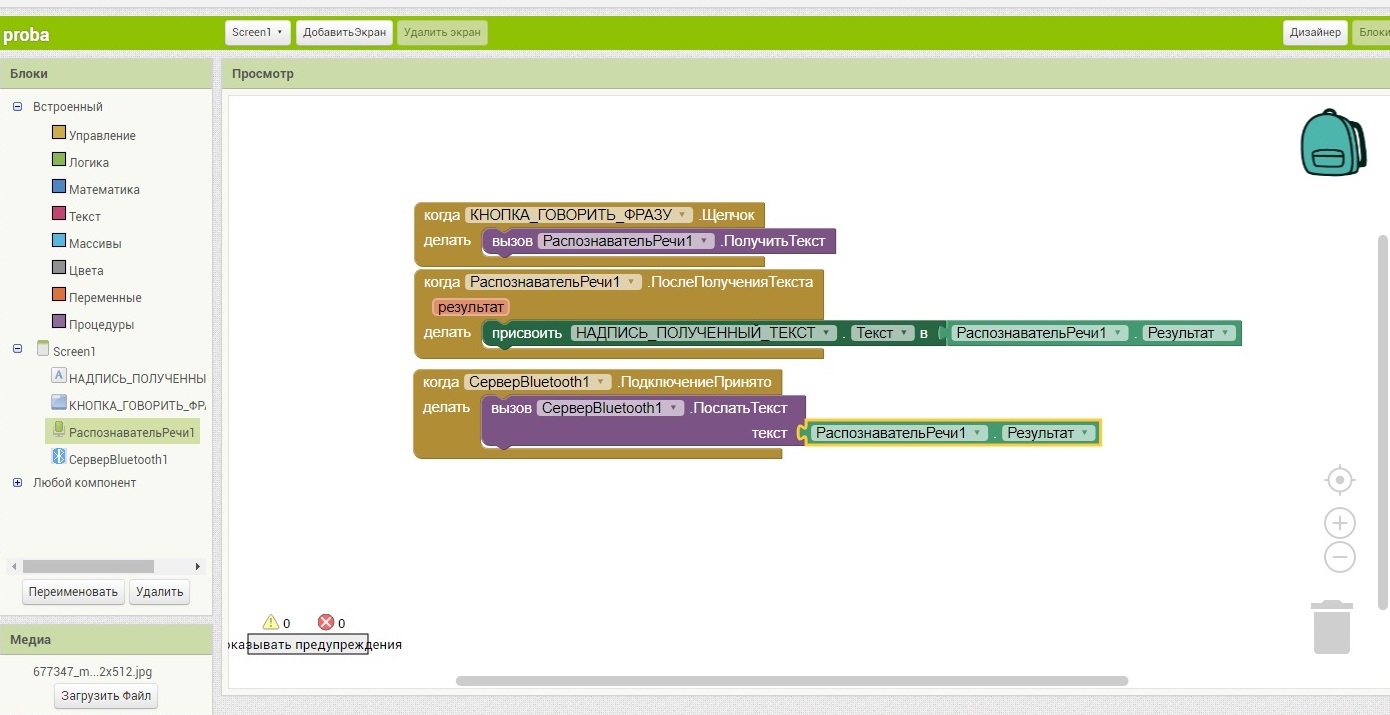Click Удалить button under block tree
1390x715 pixels.
(160, 592)
